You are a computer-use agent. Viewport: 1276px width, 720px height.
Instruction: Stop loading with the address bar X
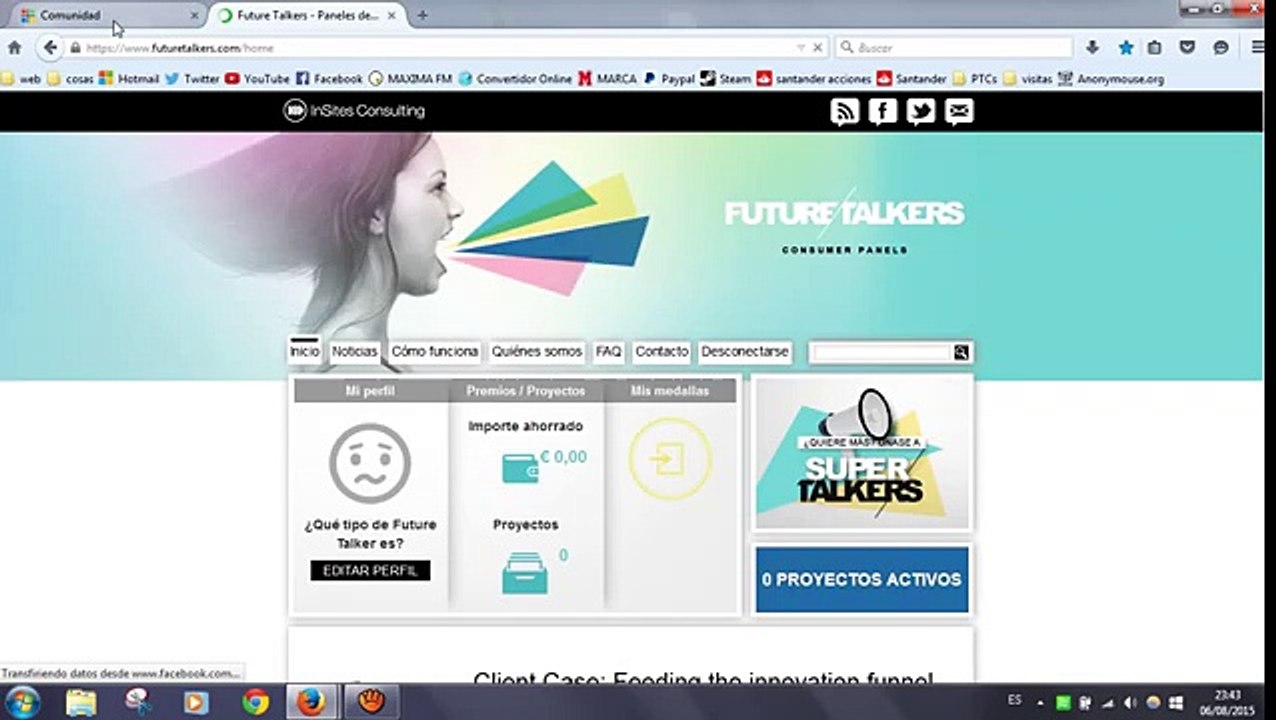click(817, 47)
